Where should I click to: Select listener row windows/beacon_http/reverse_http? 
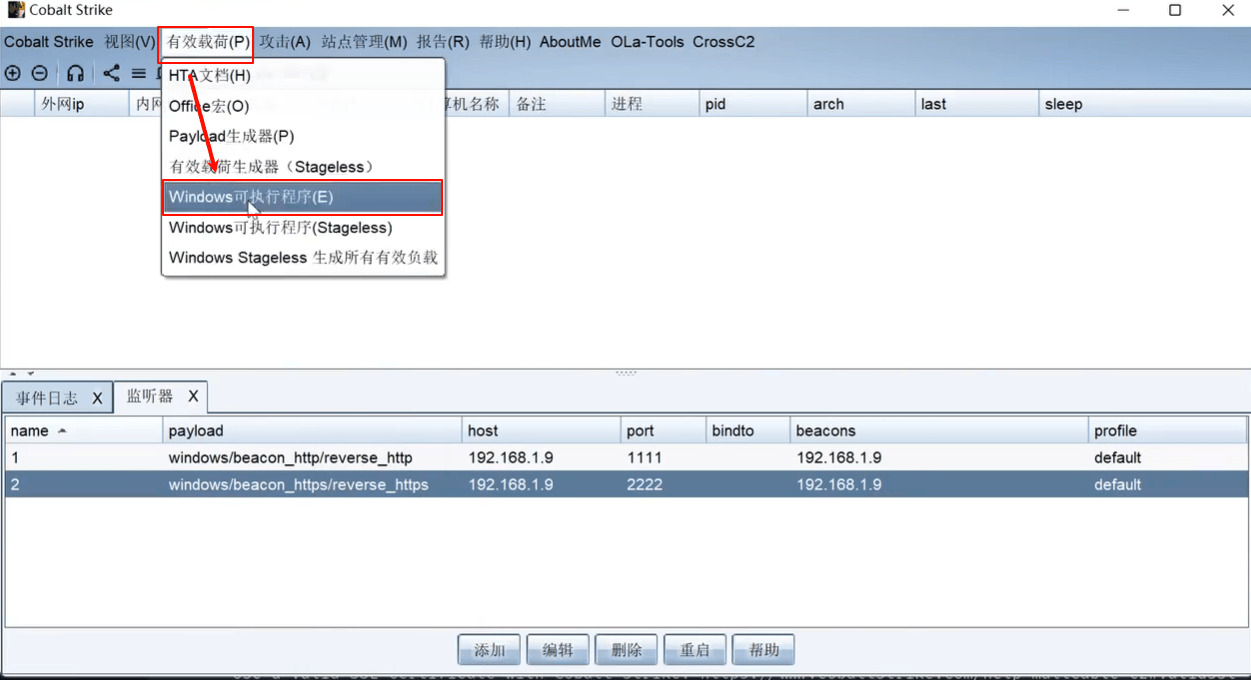626,458
